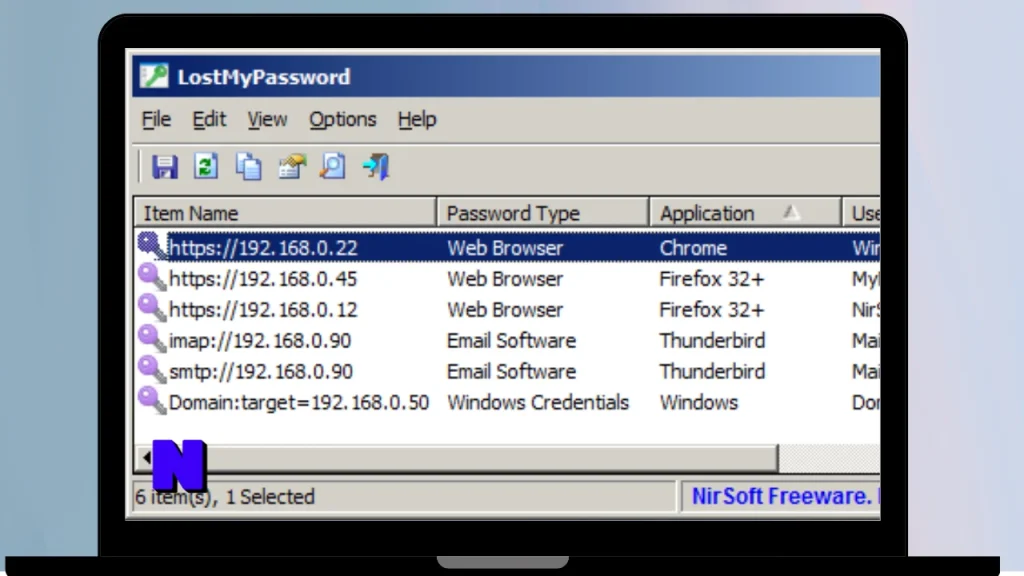Image resolution: width=1024 pixels, height=576 pixels.
Task: Open the Options menu
Action: pyautogui.click(x=343, y=120)
